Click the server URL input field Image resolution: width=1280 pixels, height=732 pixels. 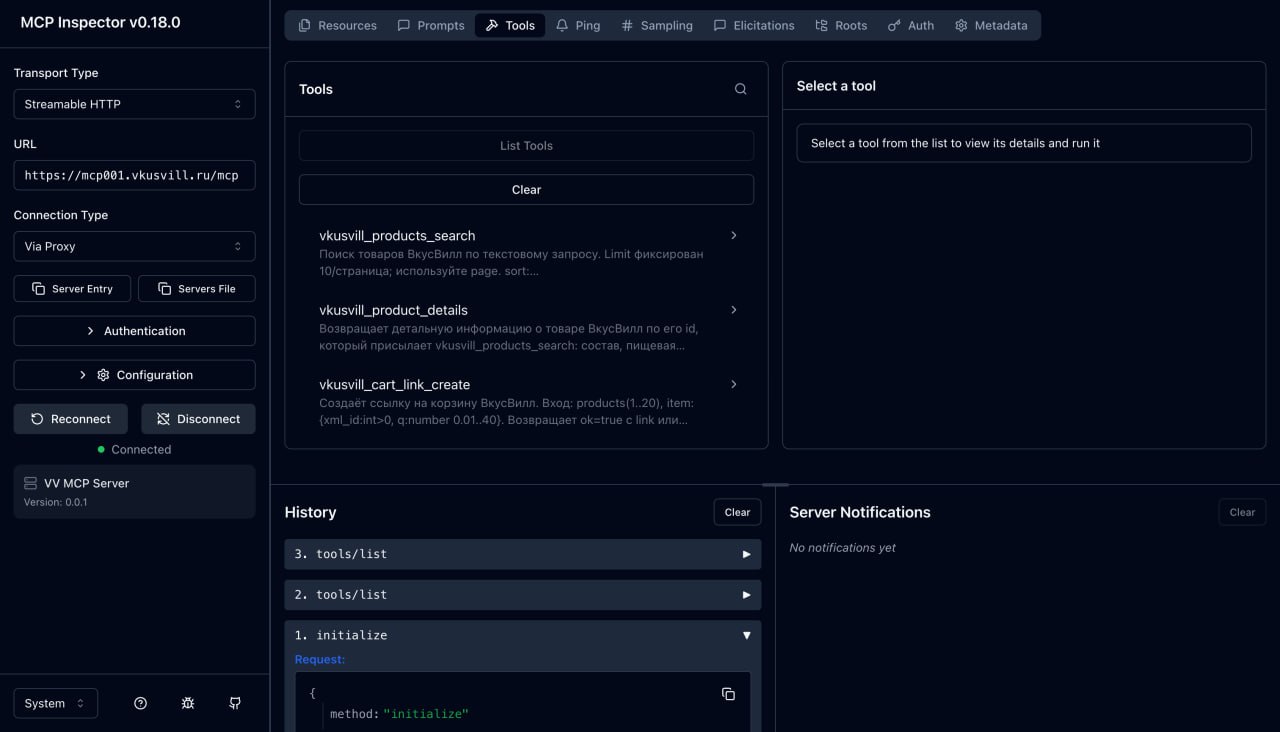tap(134, 175)
